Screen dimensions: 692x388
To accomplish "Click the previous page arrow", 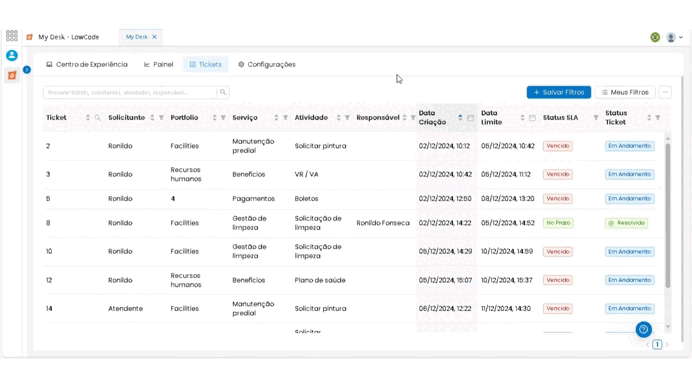I will (x=647, y=344).
